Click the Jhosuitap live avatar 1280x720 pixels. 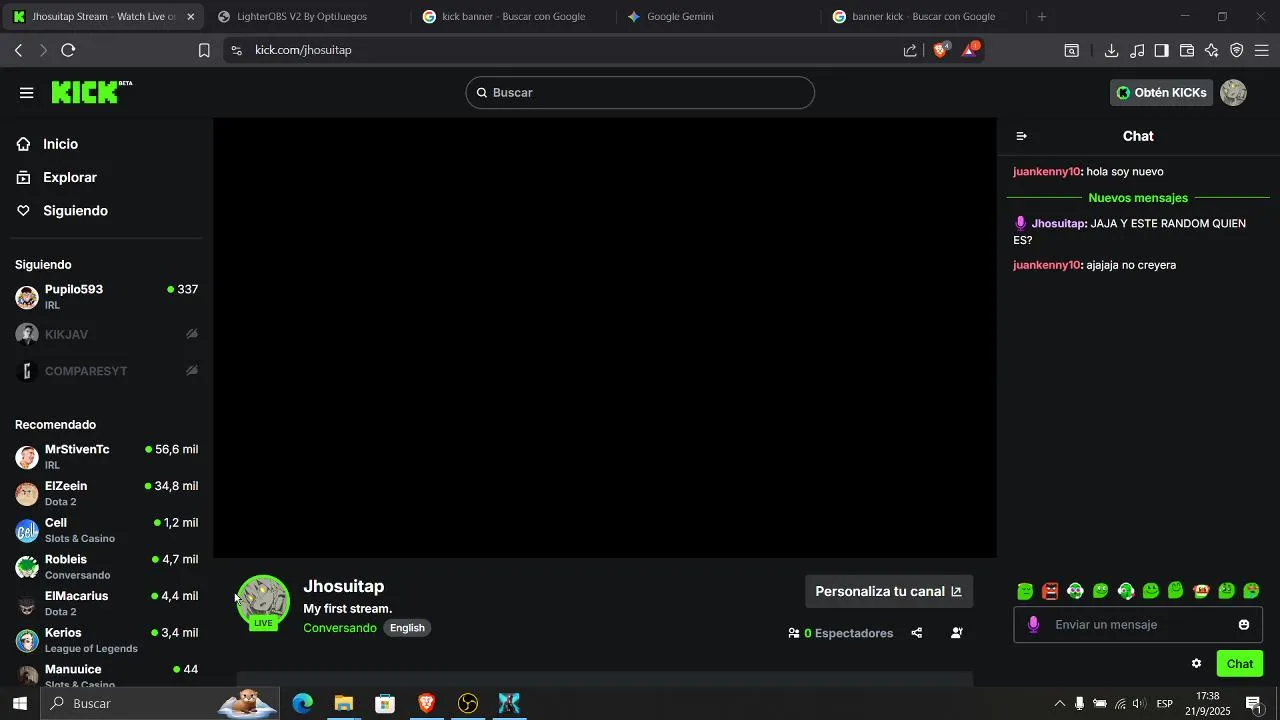263,603
